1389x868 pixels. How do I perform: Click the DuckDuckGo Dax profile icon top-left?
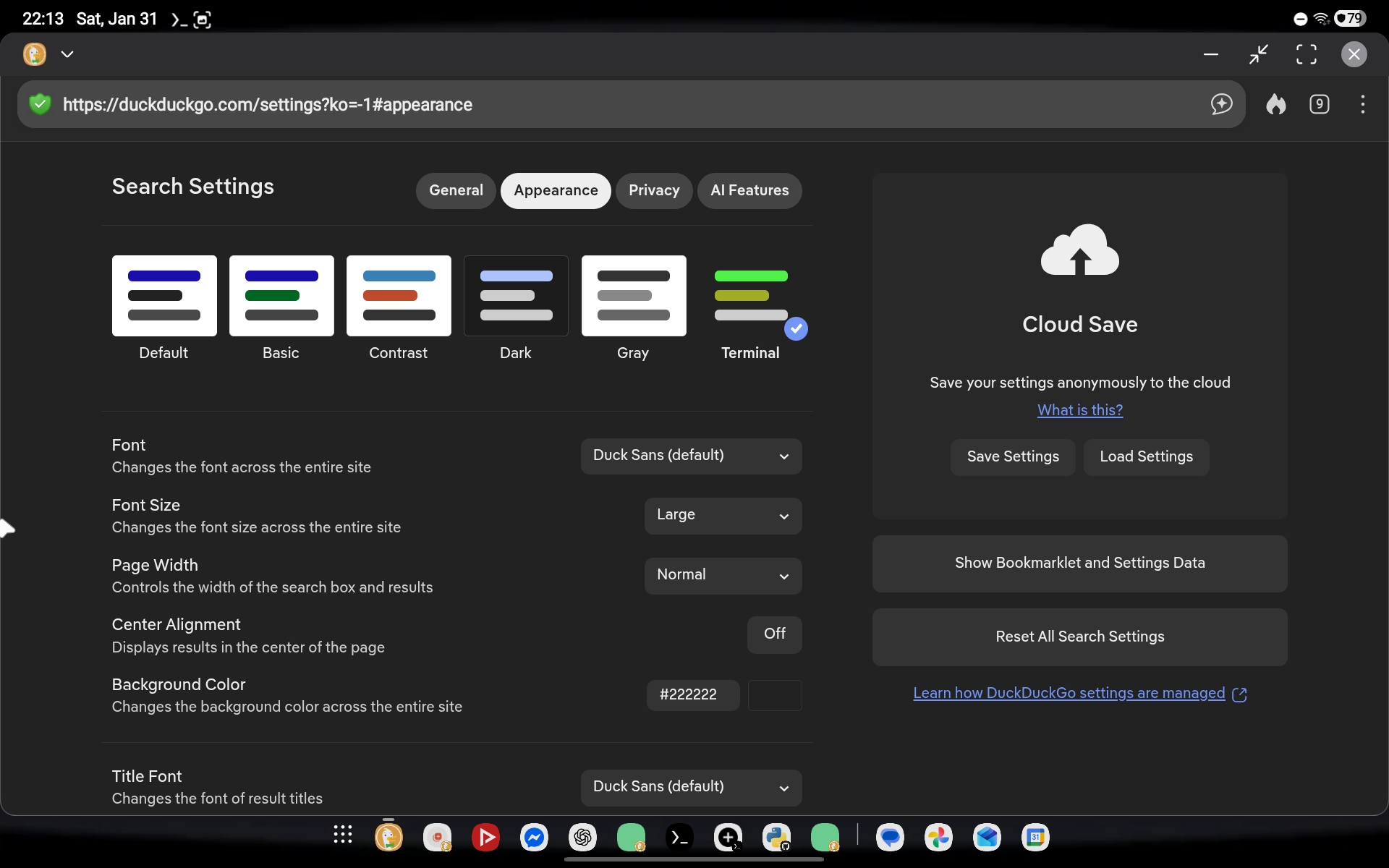pos(34,54)
